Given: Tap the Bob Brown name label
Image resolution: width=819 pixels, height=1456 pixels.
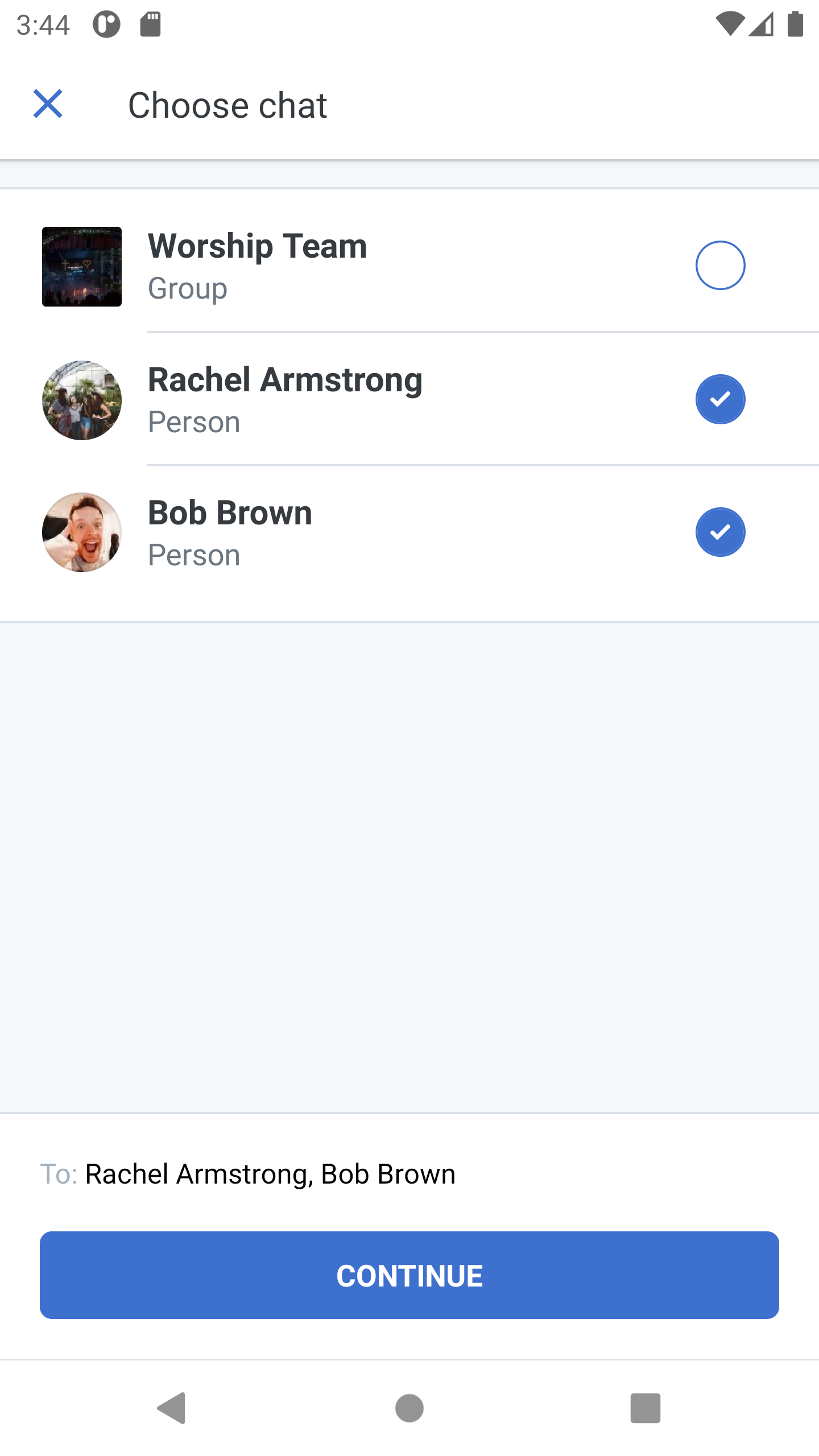Looking at the screenshot, I should (230, 513).
